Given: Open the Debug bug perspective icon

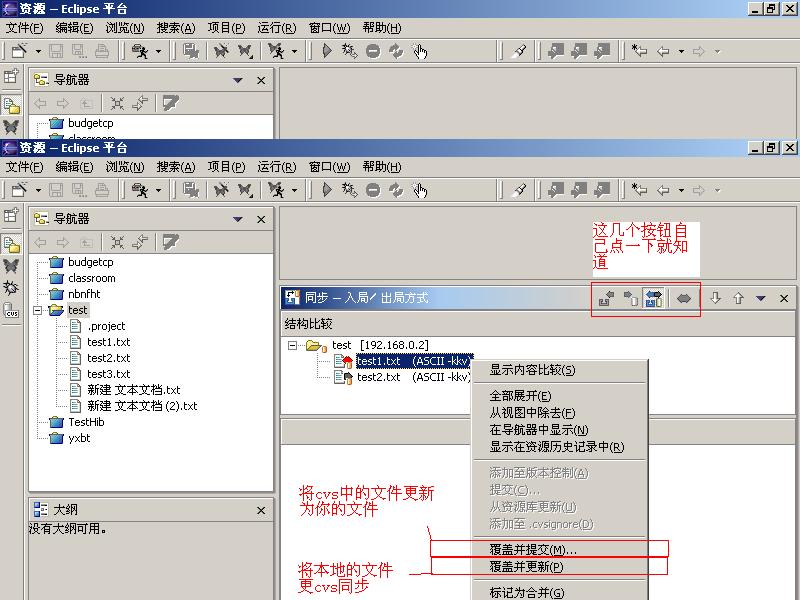Looking at the screenshot, I should [11, 288].
